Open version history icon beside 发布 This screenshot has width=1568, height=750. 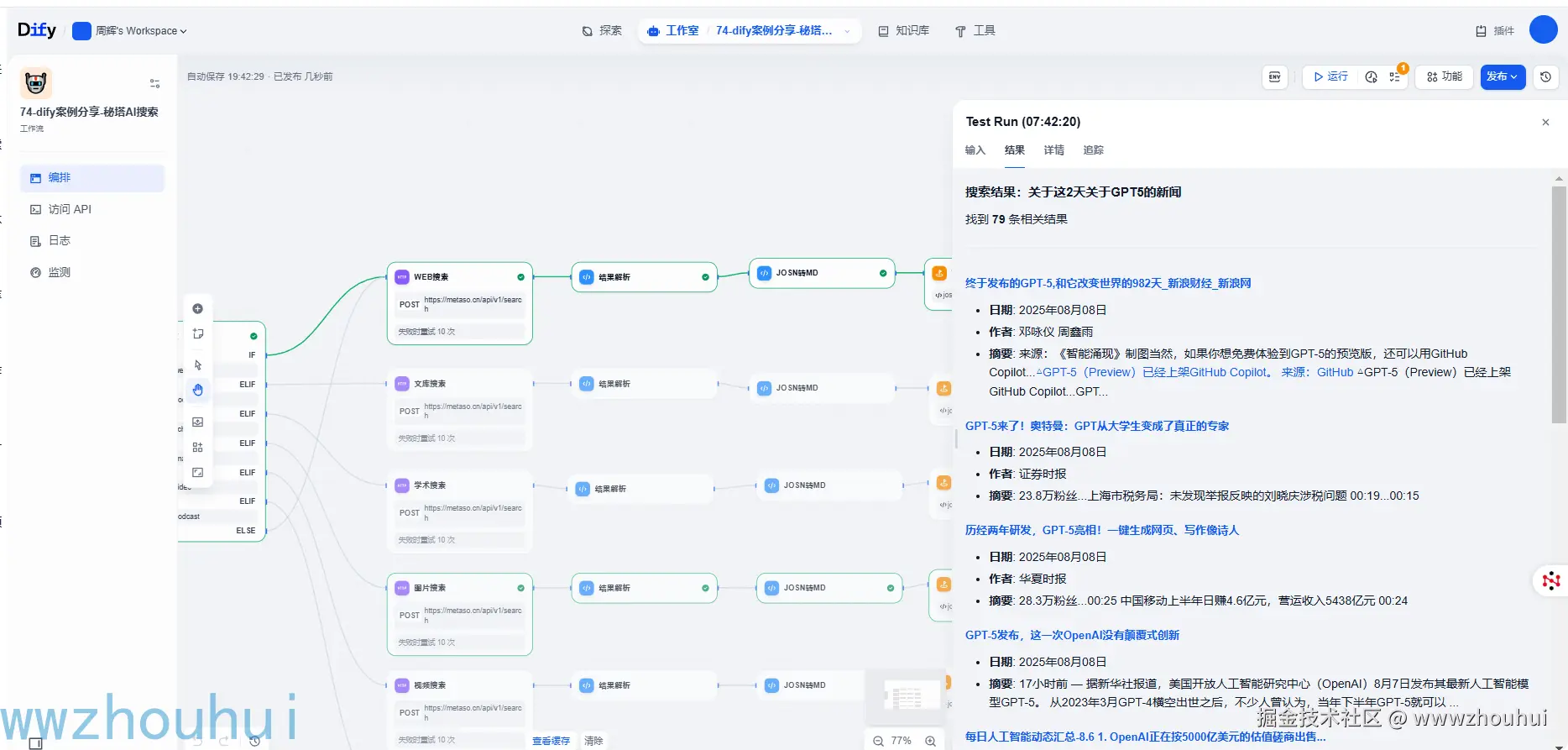point(1545,76)
